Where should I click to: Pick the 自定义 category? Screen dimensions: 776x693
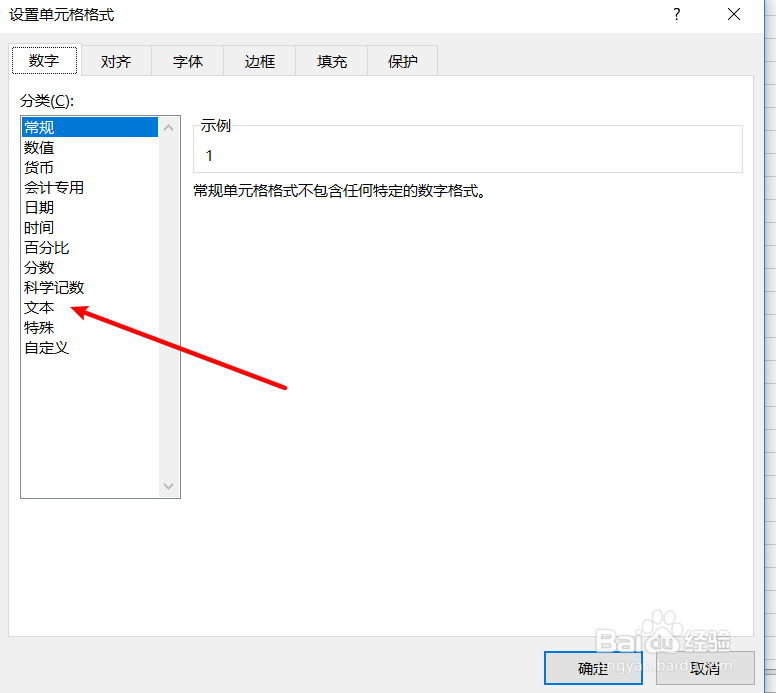[90, 348]
